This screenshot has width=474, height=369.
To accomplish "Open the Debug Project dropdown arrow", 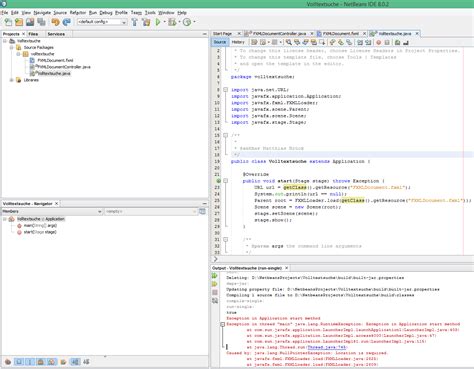I will (x=179, y=22).
